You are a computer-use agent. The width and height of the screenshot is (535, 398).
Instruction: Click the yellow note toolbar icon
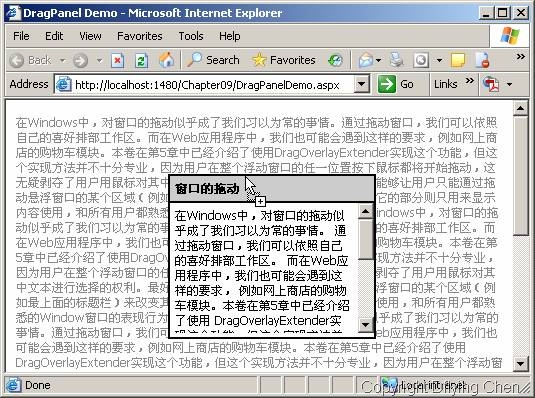coord(458,60)
